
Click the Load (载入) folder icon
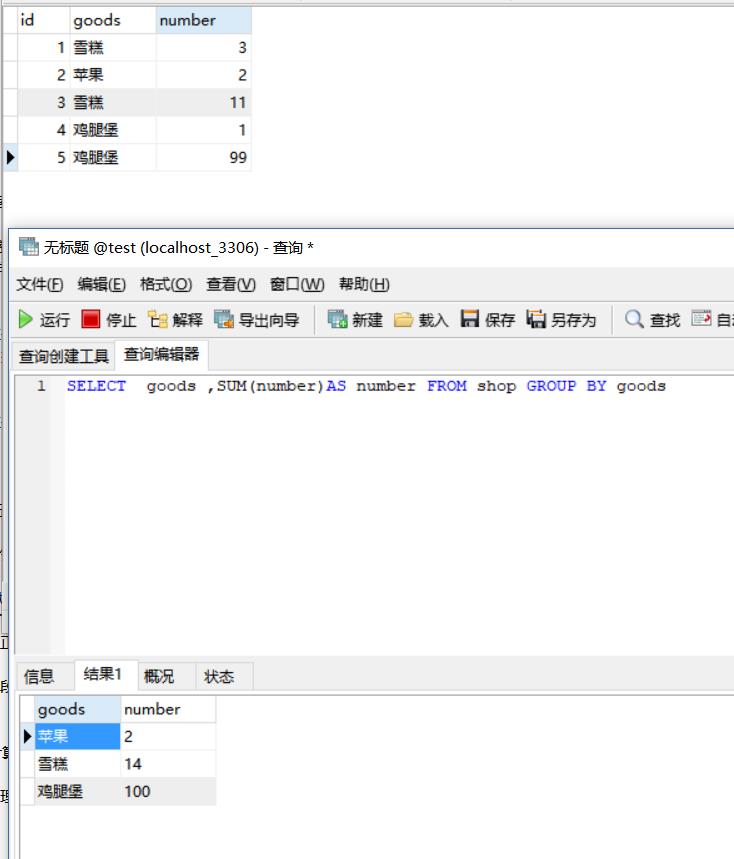[404, 319]
